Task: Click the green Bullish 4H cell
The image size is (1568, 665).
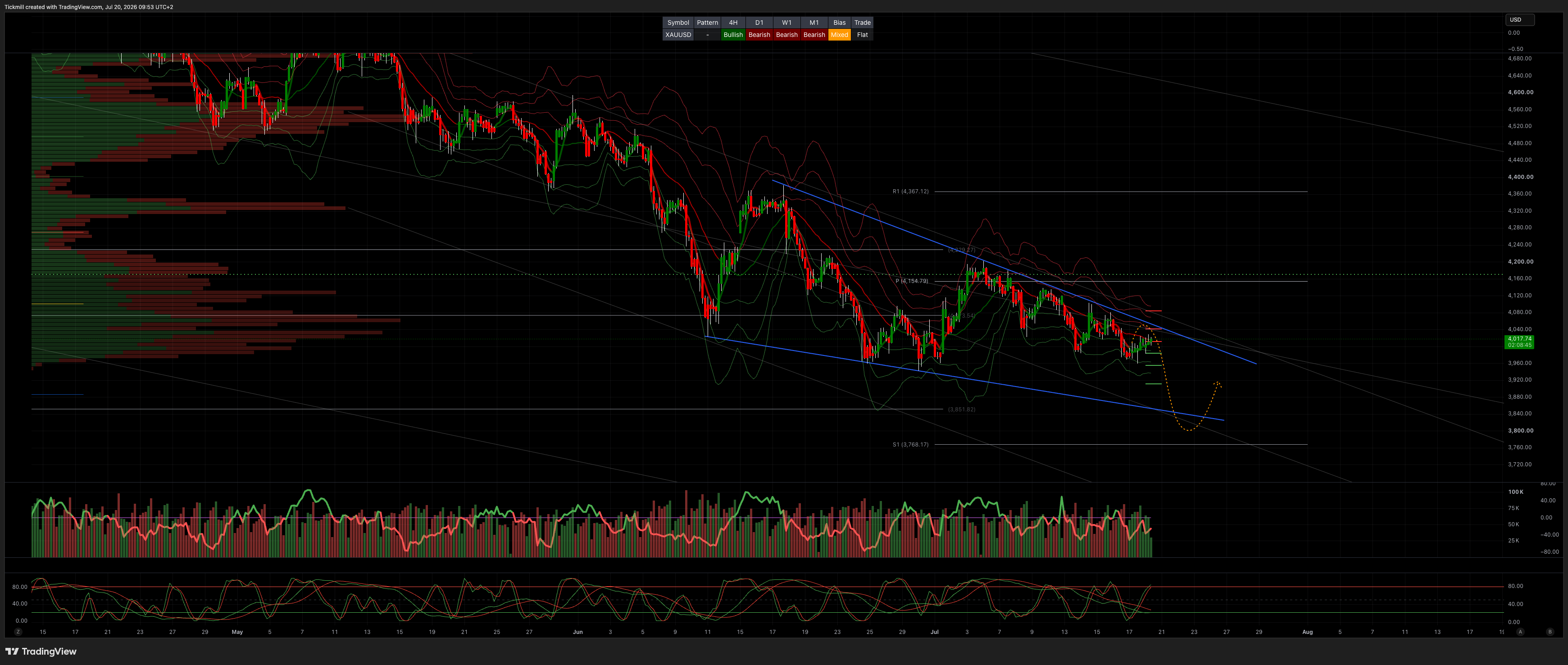Action: click(x=733, y=35)
